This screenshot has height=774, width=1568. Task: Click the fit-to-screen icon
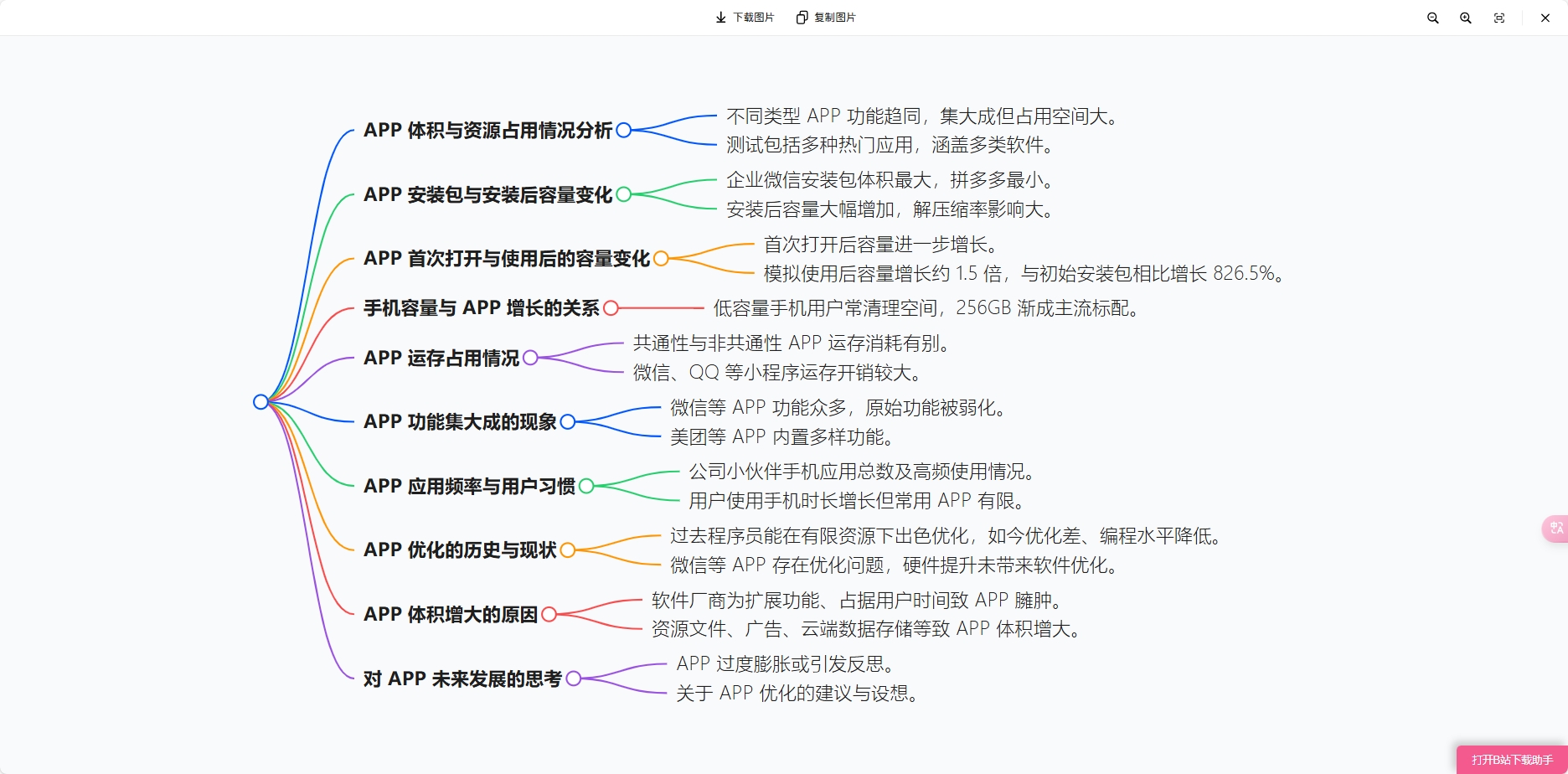coord(1500,17)
